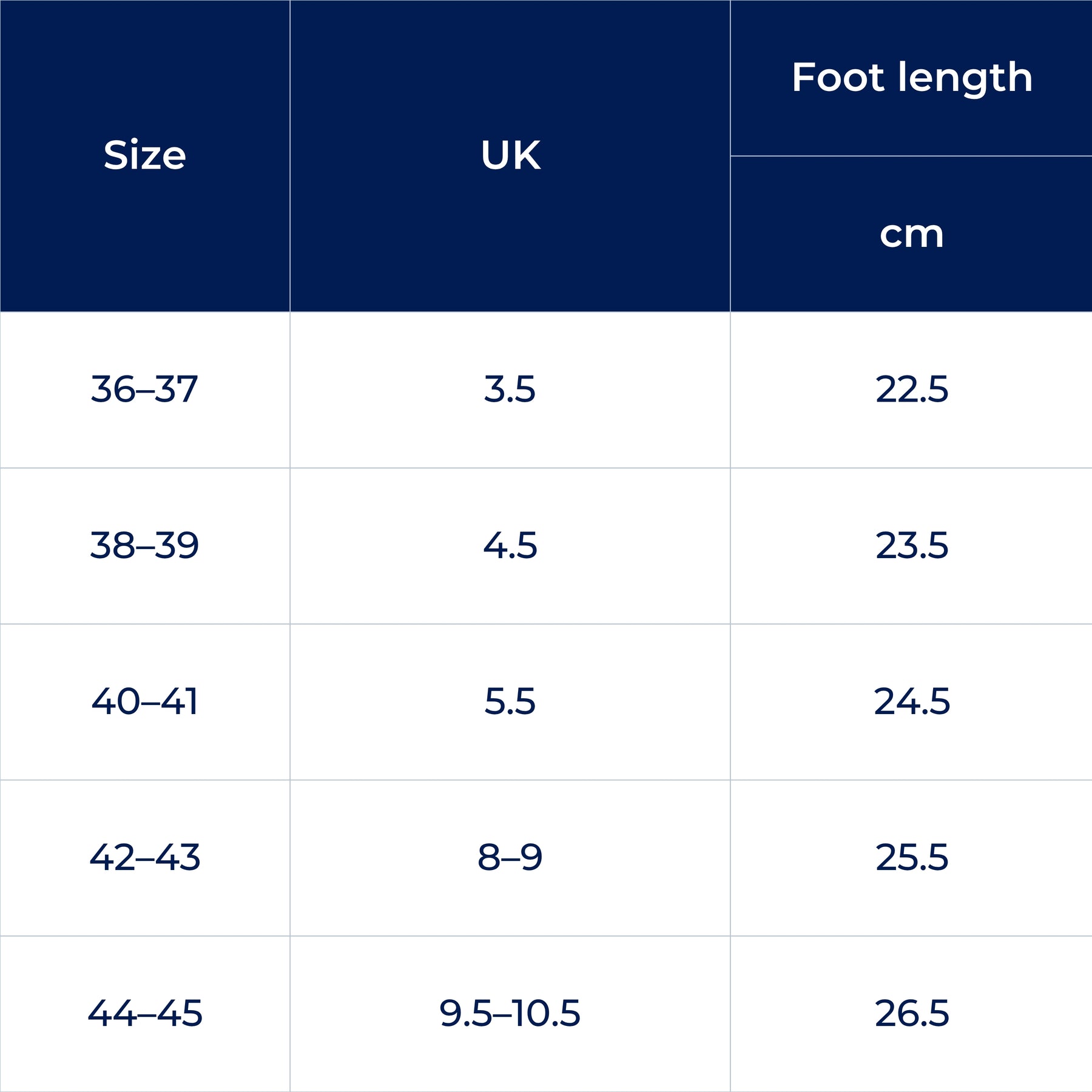Click the UK column header
The width and height of the screenshot is (1092, 1092).
tap(510, 155)
